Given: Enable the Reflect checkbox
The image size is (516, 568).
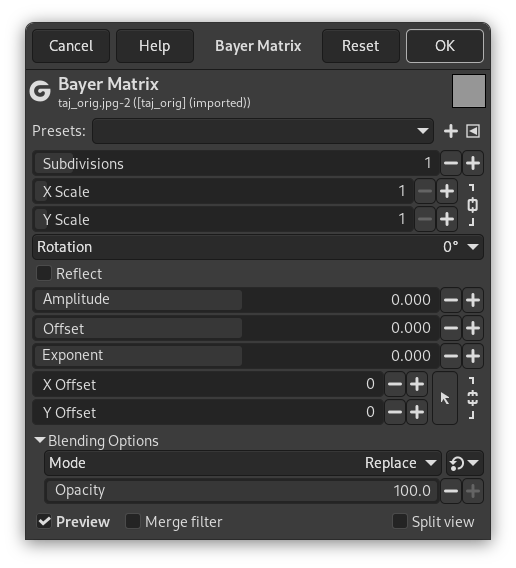Looking at the screenshot, I should (44, 273).
